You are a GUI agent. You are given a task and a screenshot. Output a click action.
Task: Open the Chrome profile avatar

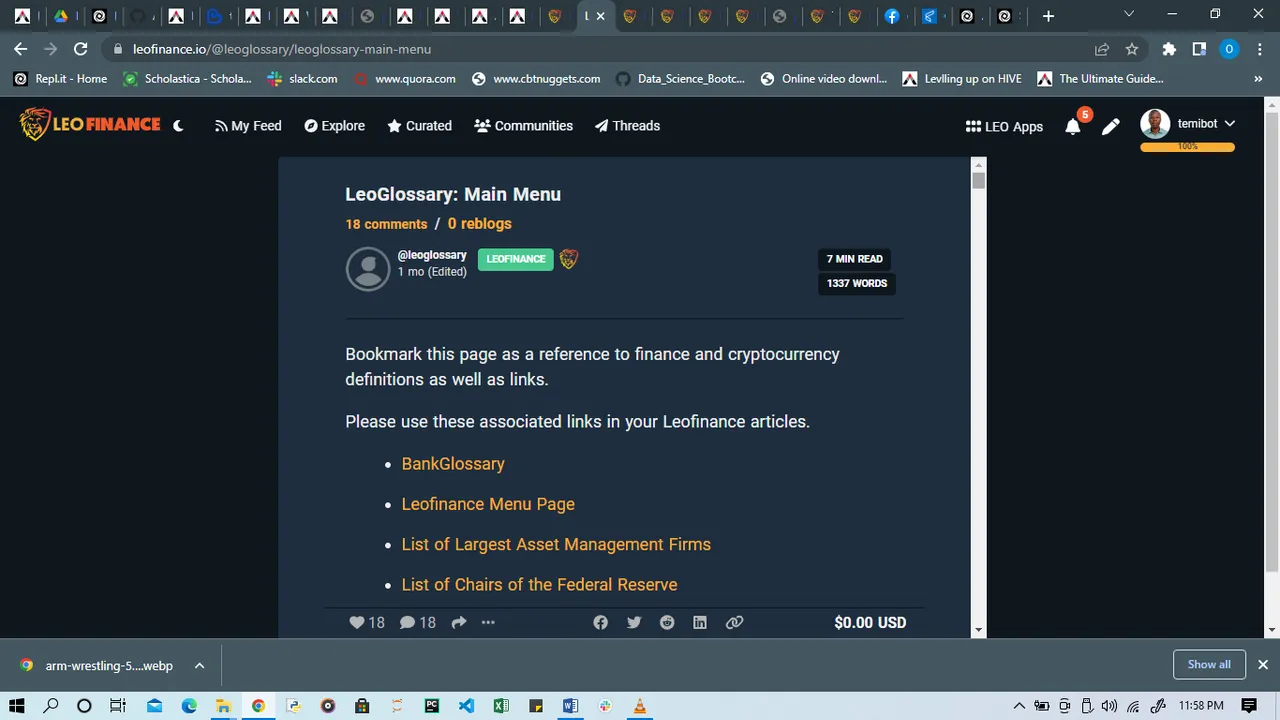(x=1229, y=49)
